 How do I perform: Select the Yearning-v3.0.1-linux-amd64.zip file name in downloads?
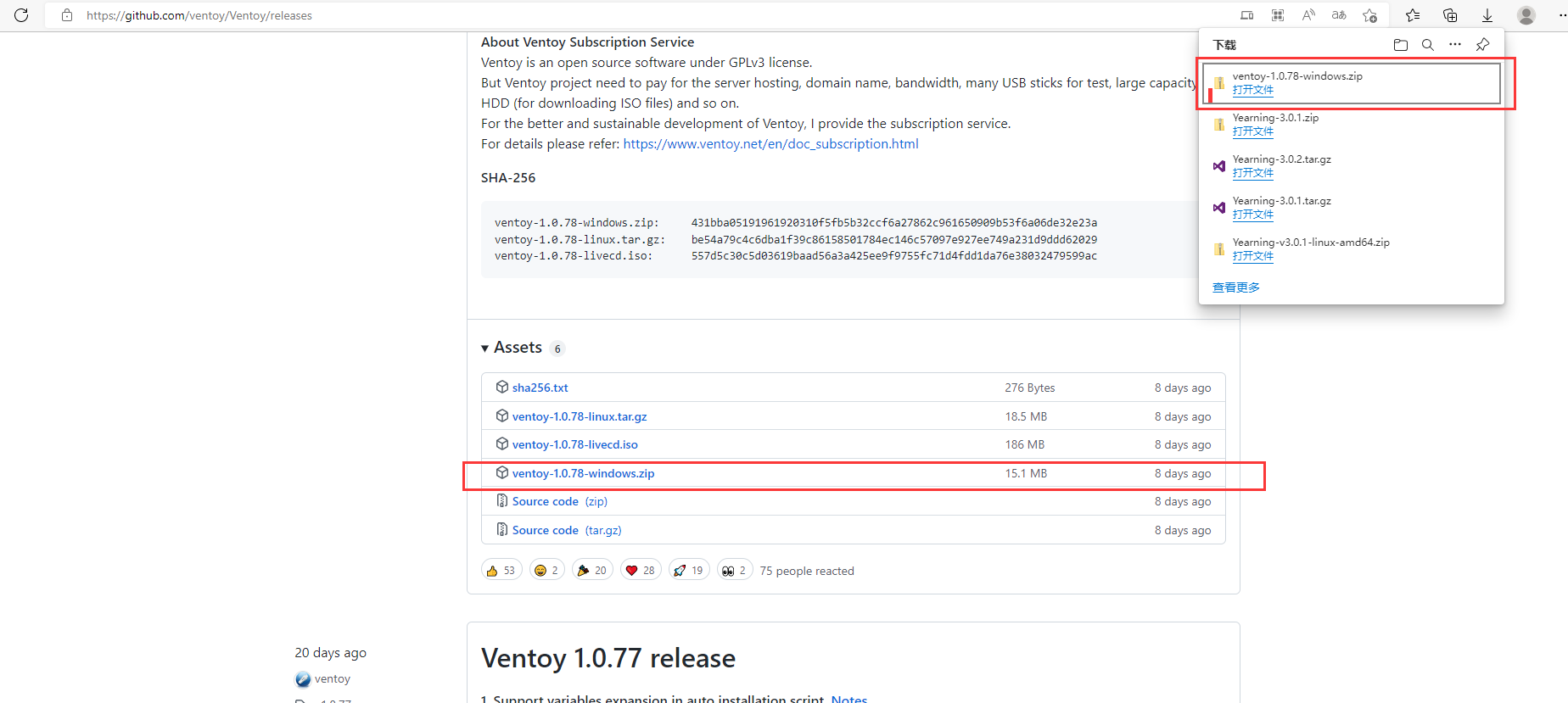pyautogui.click(x=1311, y=243)
